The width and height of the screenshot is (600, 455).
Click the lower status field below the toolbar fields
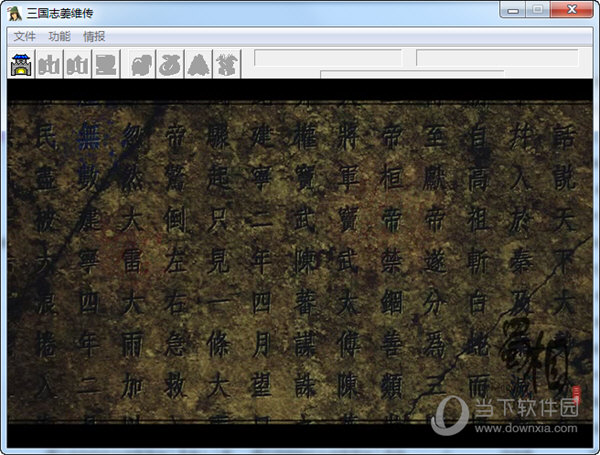click(x=412, y=74)
